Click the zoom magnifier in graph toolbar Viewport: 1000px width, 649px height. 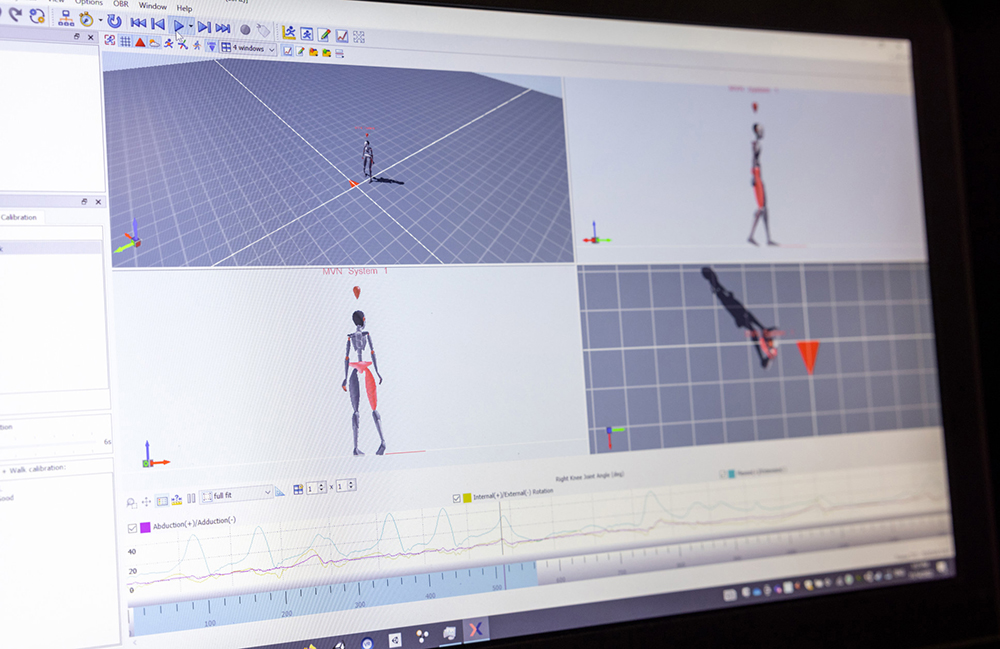pos(132,502)
